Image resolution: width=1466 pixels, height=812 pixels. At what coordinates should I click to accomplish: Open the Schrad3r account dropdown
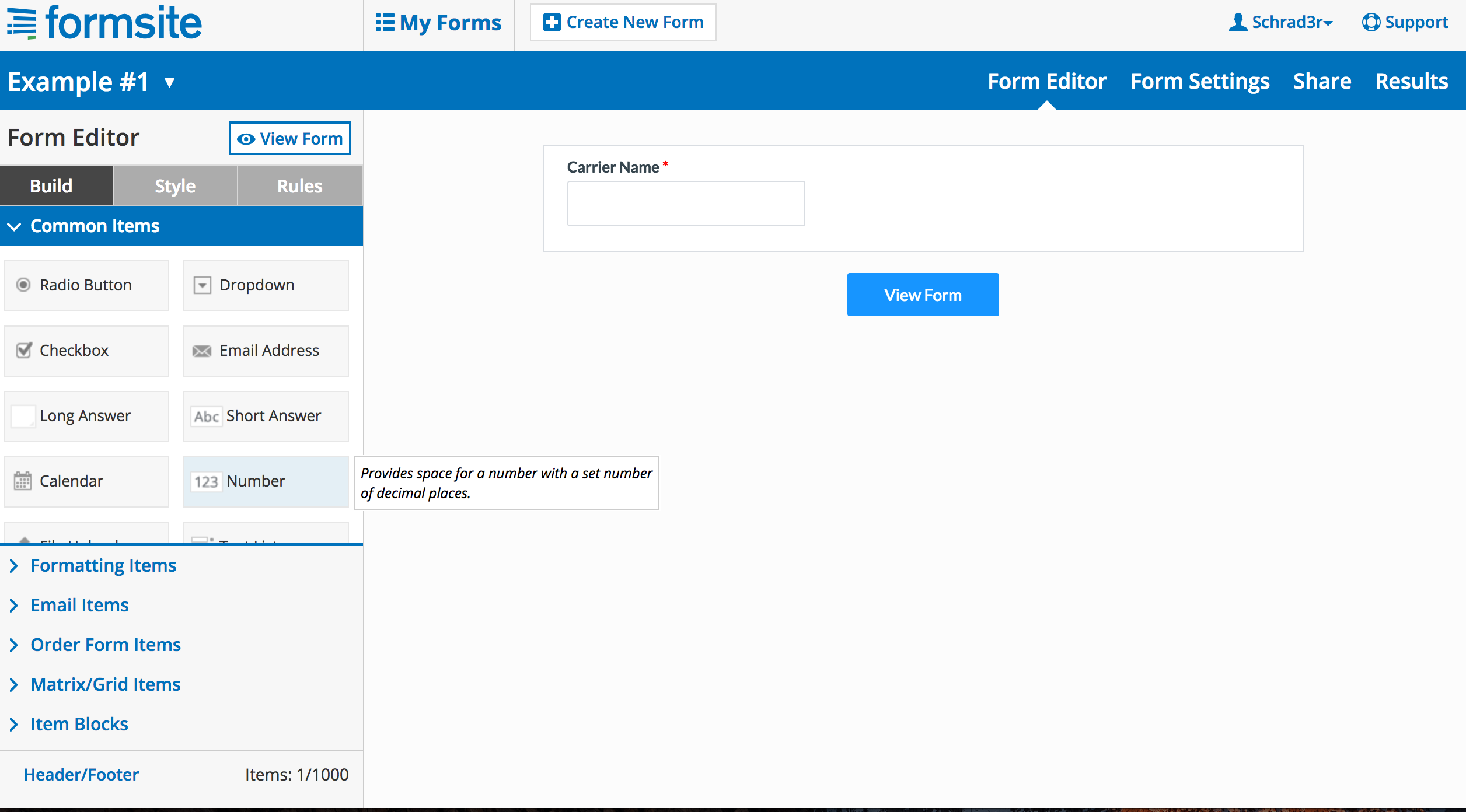1281,22
